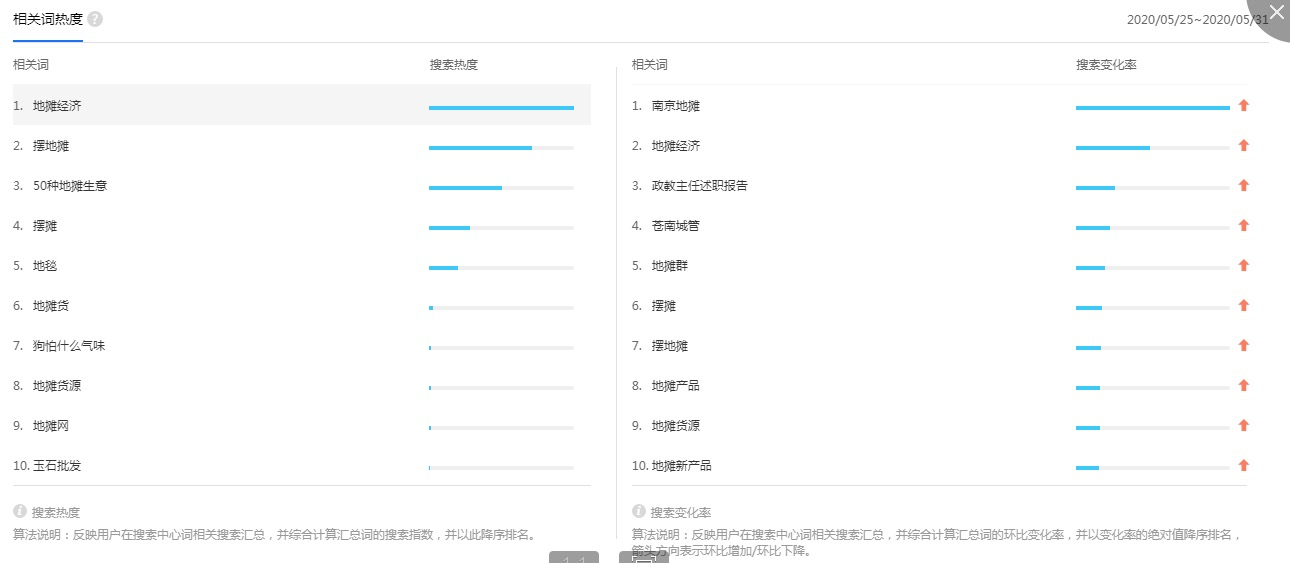The width and height of the screenshot is (1290, 563).
Task: Open the related word 地摊经济 in heat list
Action: click(x=57, y=105)
